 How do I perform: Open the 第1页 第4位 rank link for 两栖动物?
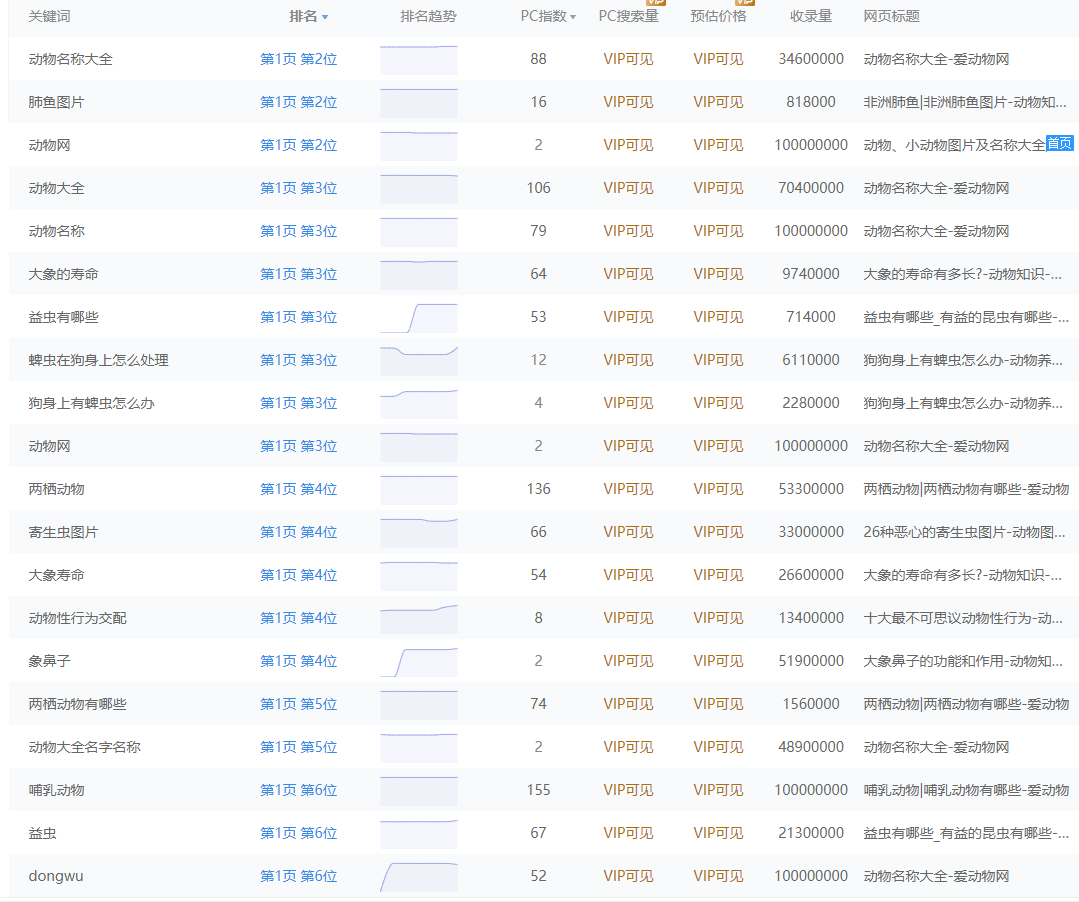299,489
